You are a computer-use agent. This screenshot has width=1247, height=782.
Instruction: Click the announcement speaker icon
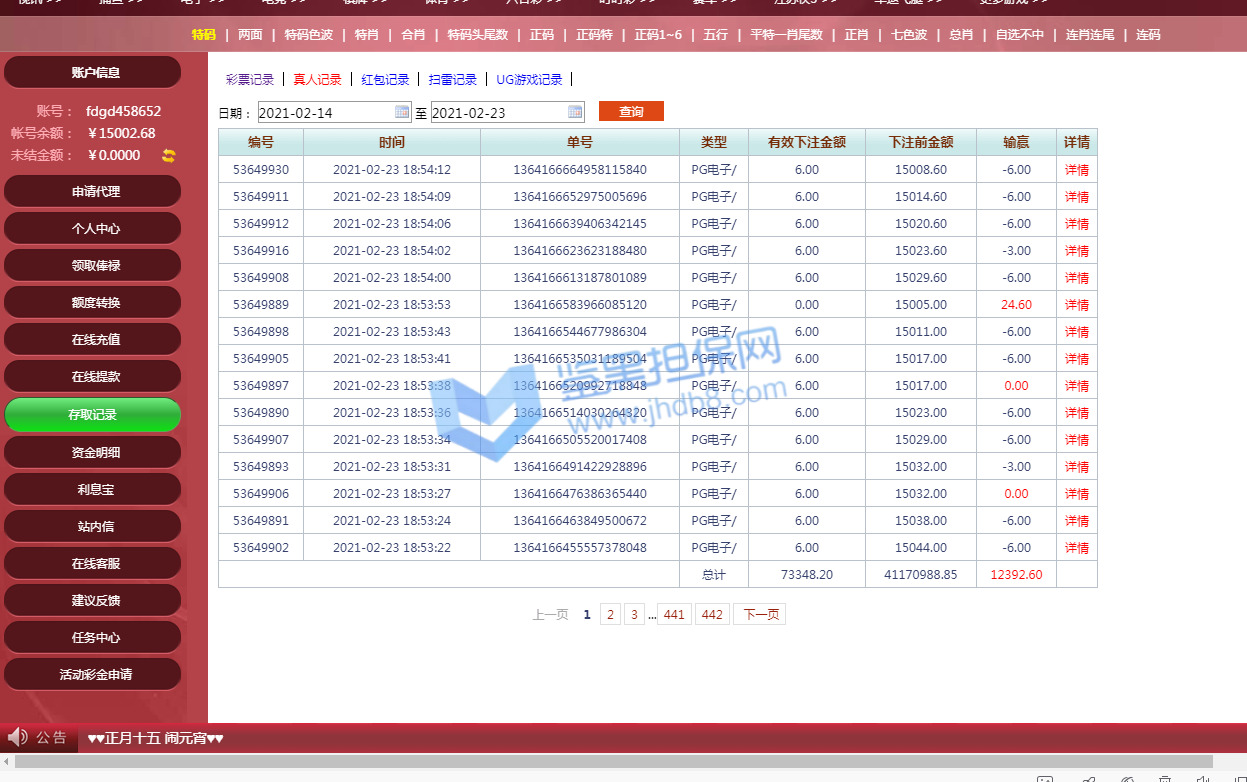click(x=17, y=737)
